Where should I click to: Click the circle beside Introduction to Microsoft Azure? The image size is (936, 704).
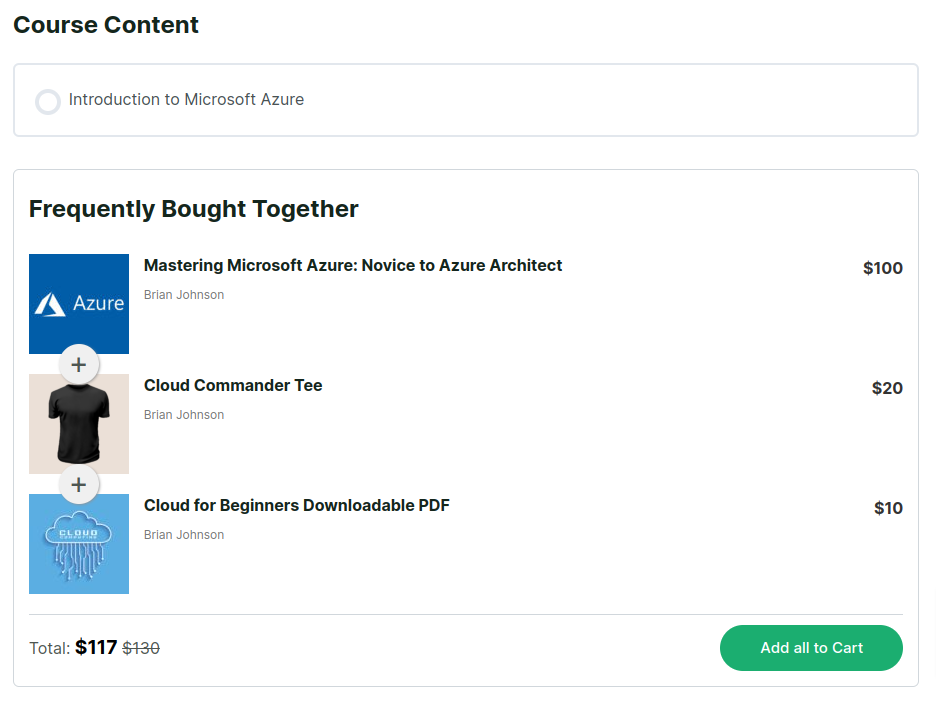[x=48, y=102]
